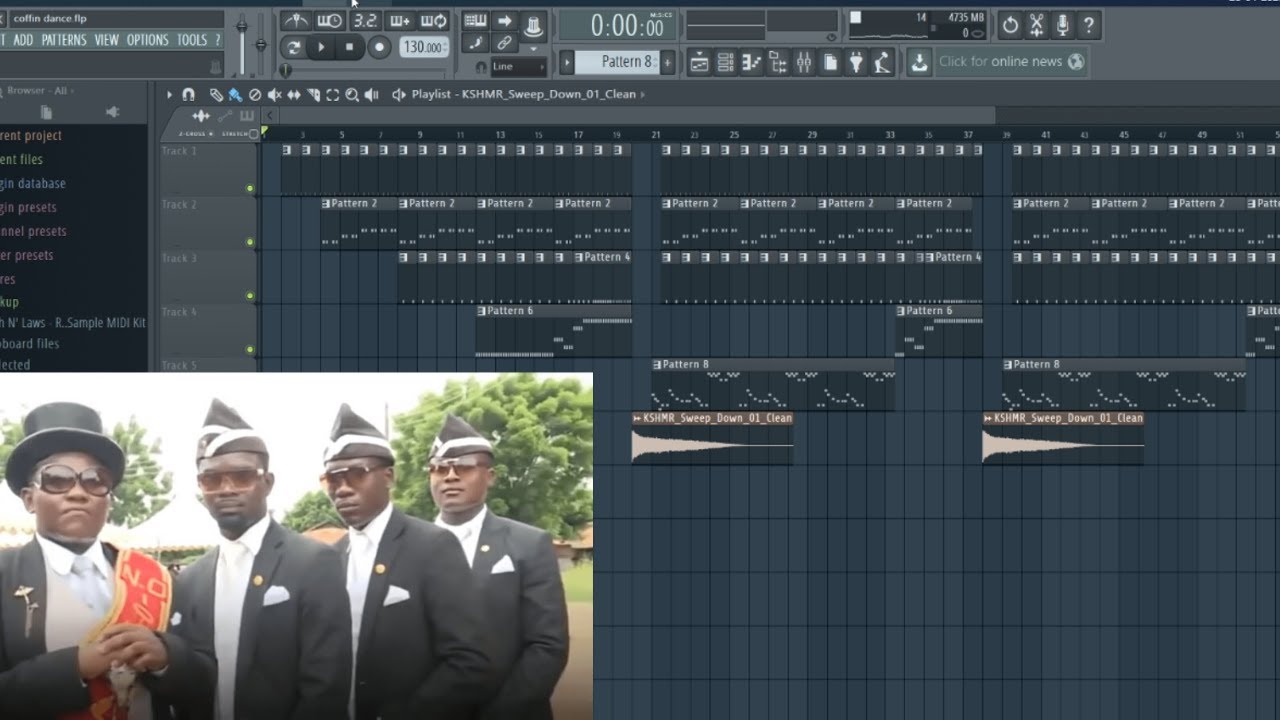Toggle link/multilink to controllers icon

(x=504, y=43)
